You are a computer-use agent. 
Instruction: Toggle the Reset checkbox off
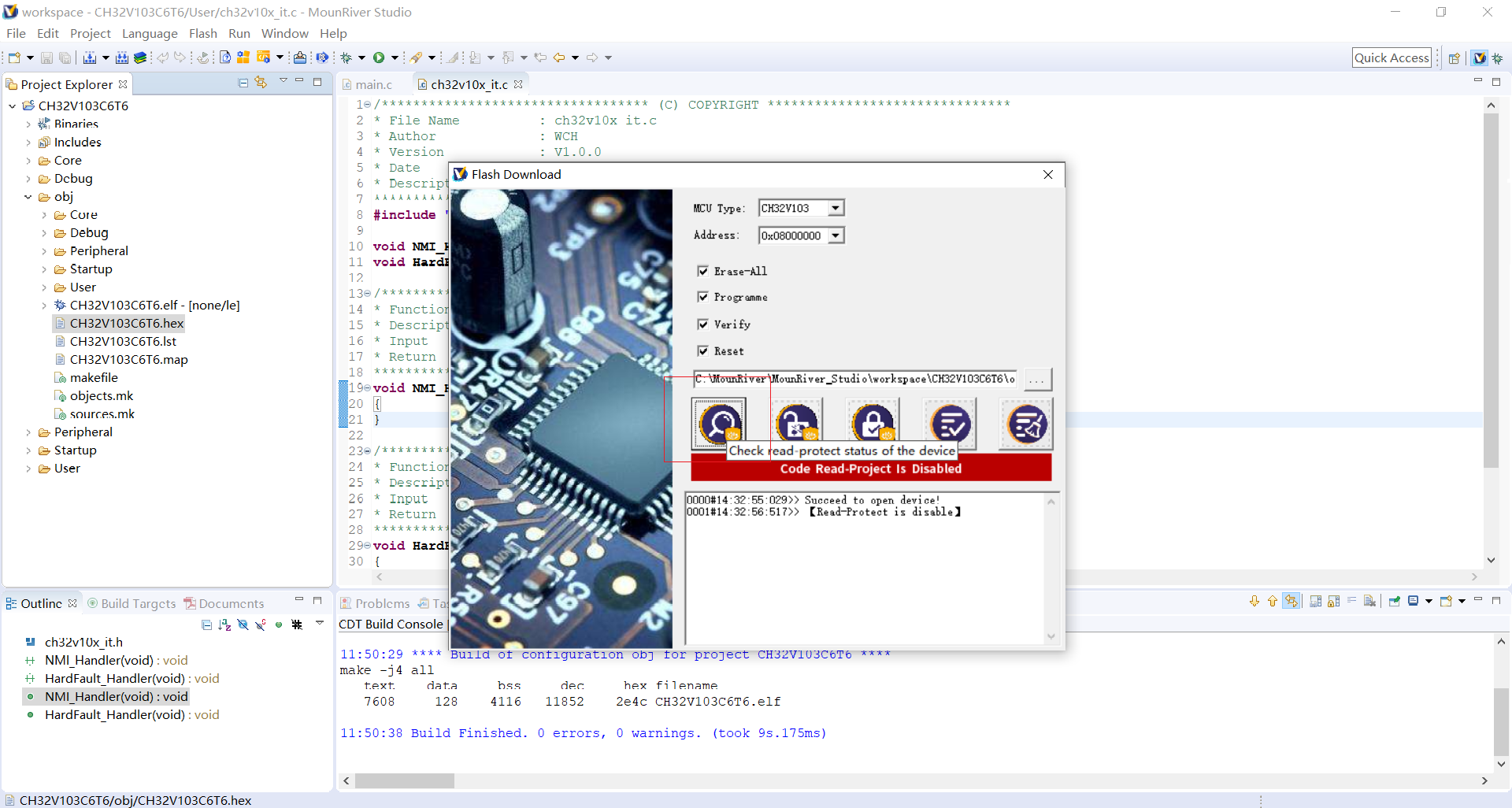(703, 350)
